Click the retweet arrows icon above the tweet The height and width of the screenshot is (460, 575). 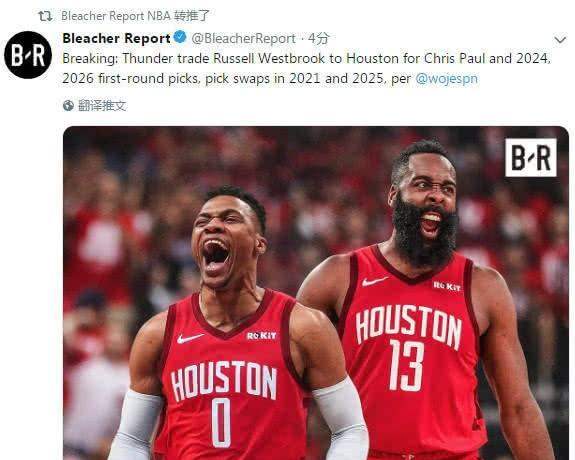point(45,16)
